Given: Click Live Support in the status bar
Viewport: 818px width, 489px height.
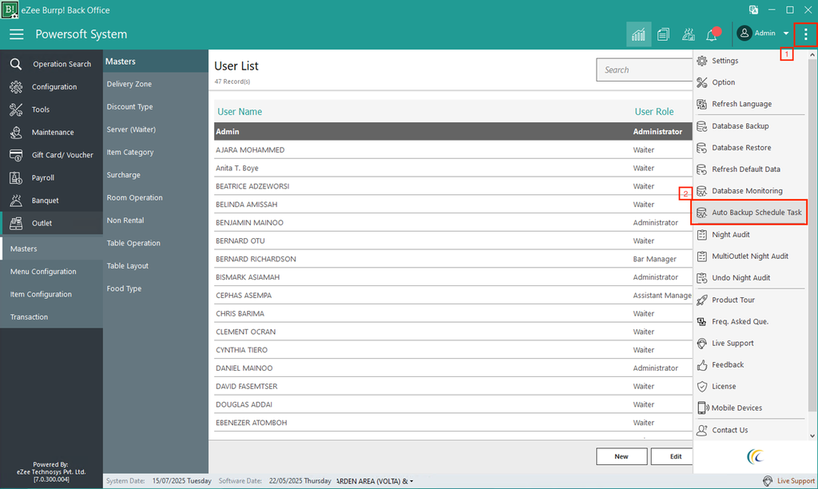Looking at the screenshot, I should coord(788,481).
